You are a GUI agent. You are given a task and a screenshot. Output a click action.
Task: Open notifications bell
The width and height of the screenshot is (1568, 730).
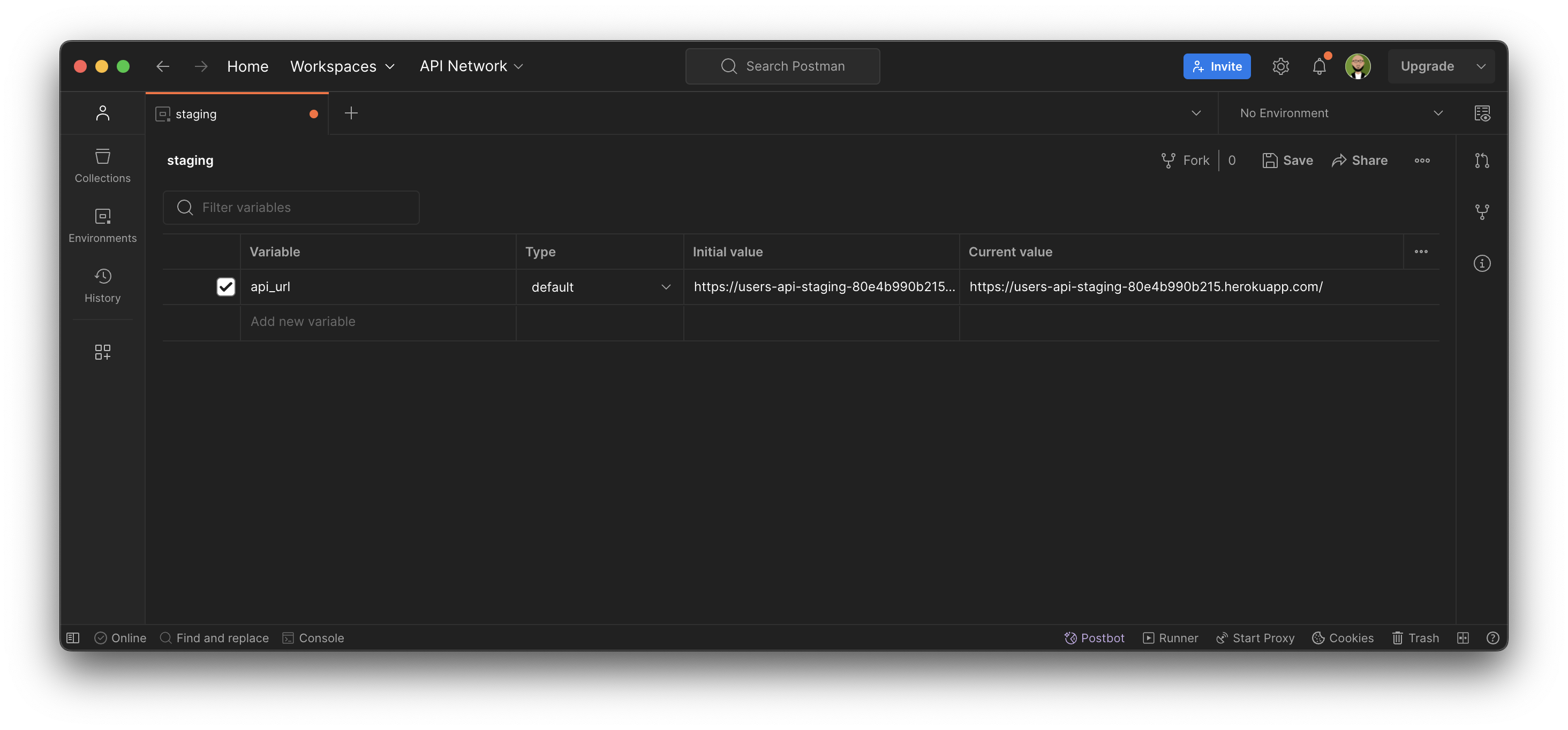[1319, 66]
